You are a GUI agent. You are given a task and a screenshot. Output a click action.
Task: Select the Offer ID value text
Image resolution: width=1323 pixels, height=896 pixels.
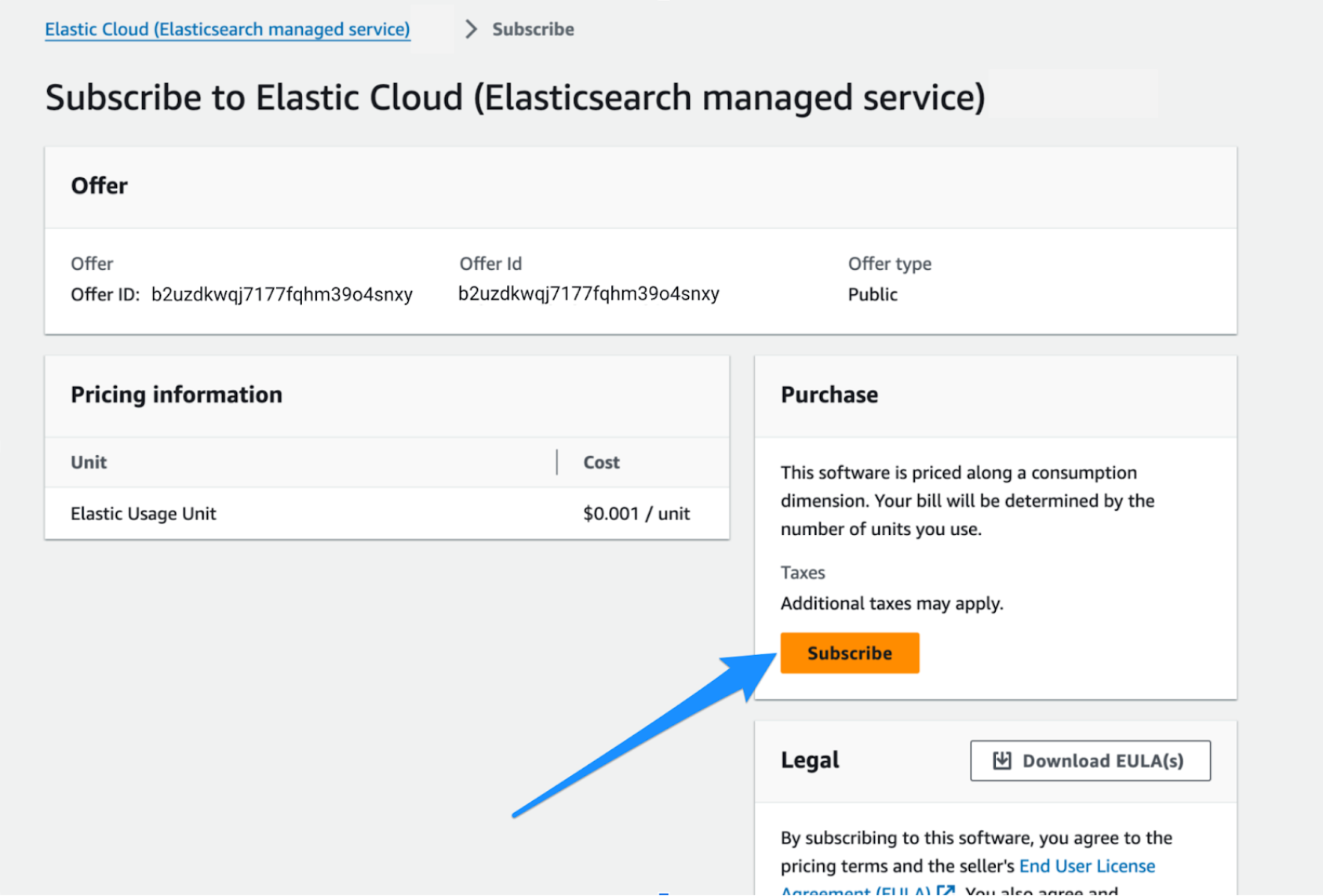[x=282, y=293]
